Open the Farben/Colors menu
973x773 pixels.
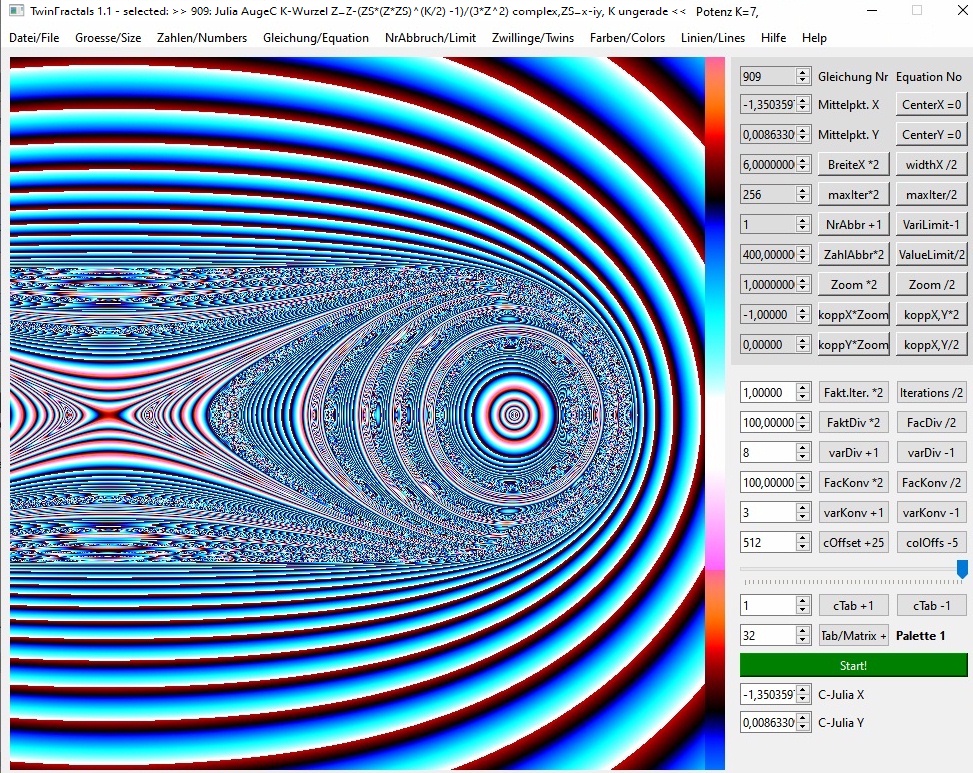tap(627, 38)
